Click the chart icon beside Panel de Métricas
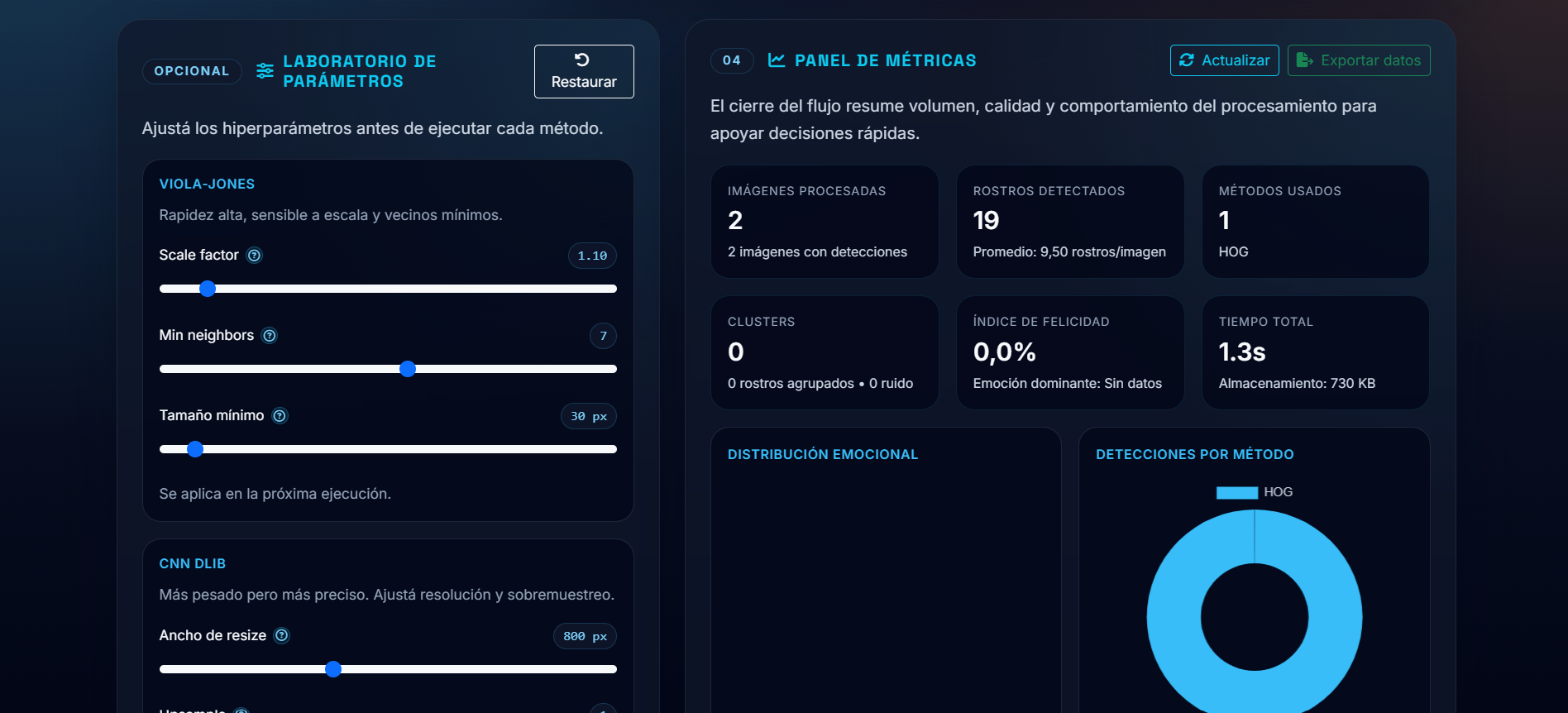This screenshot has height=713, width=1568. point(777,60)
